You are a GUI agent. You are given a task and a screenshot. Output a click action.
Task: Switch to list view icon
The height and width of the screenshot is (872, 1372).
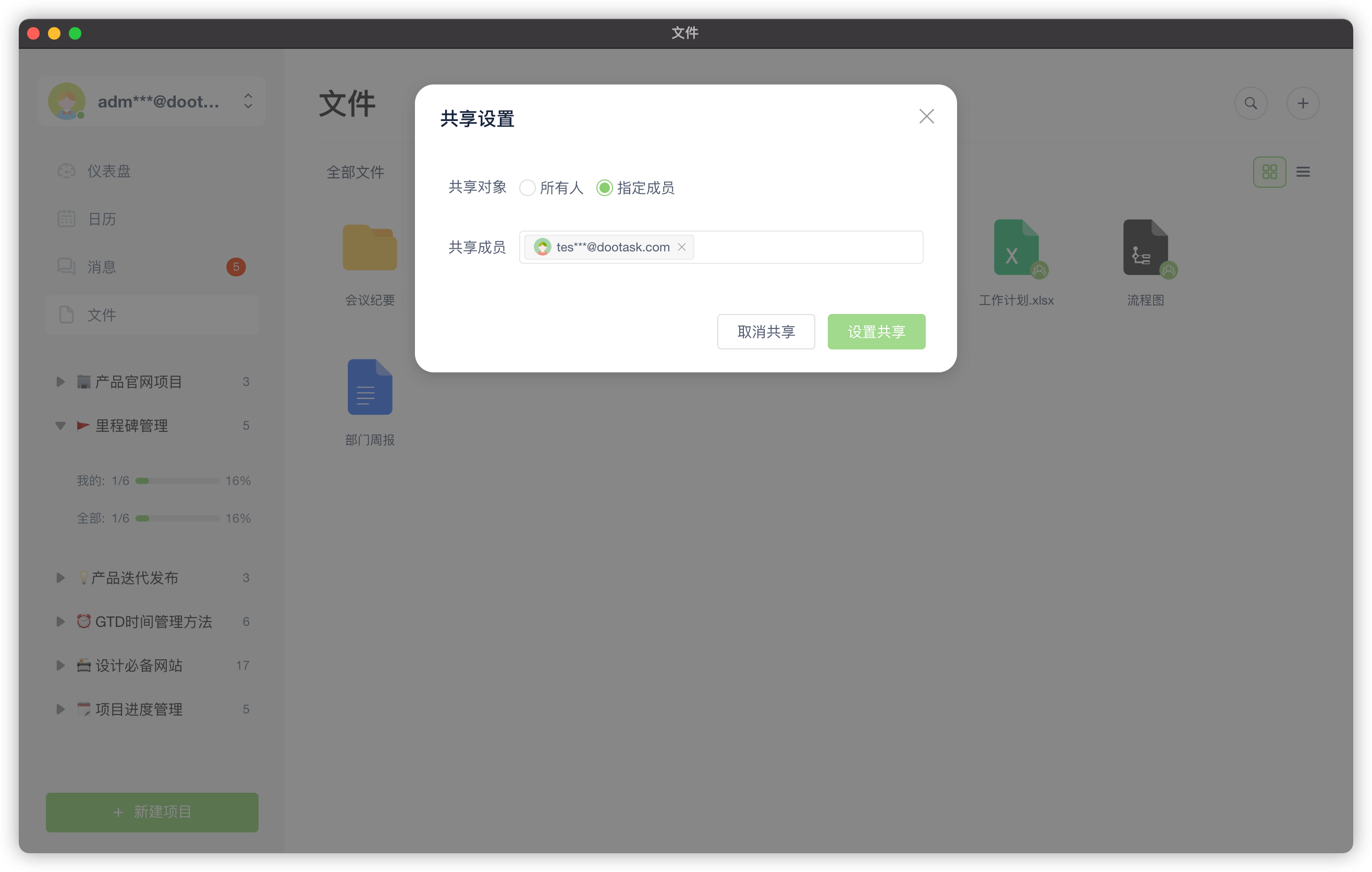point(1303,172)
